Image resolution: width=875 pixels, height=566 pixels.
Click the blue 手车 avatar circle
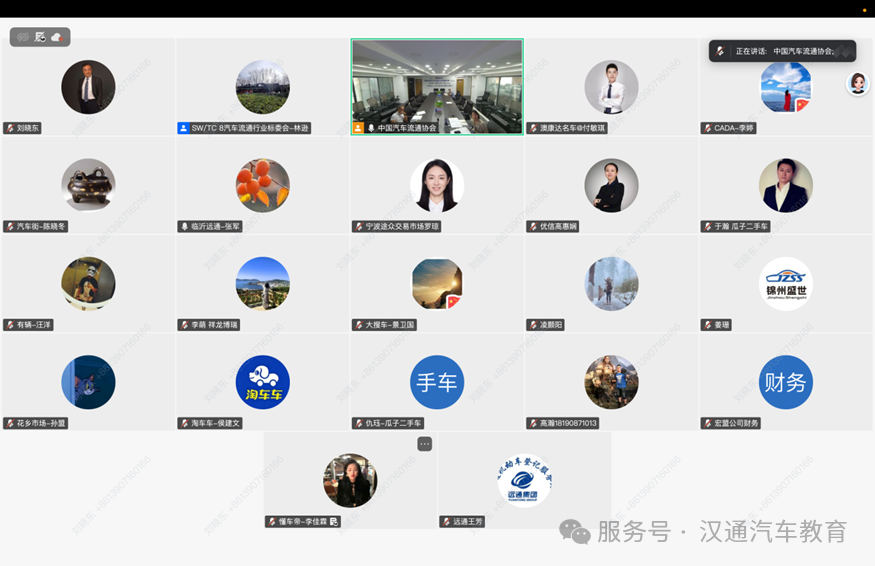click(x=437, y=382)
